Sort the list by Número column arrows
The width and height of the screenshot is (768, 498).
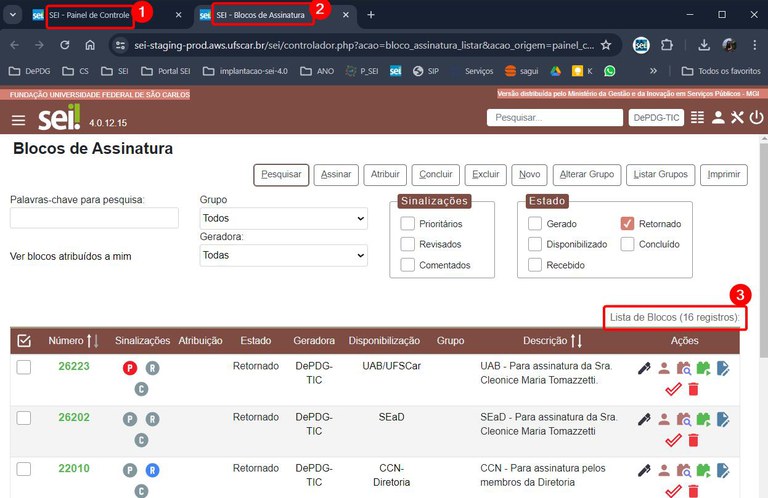[x=93, y=341]
